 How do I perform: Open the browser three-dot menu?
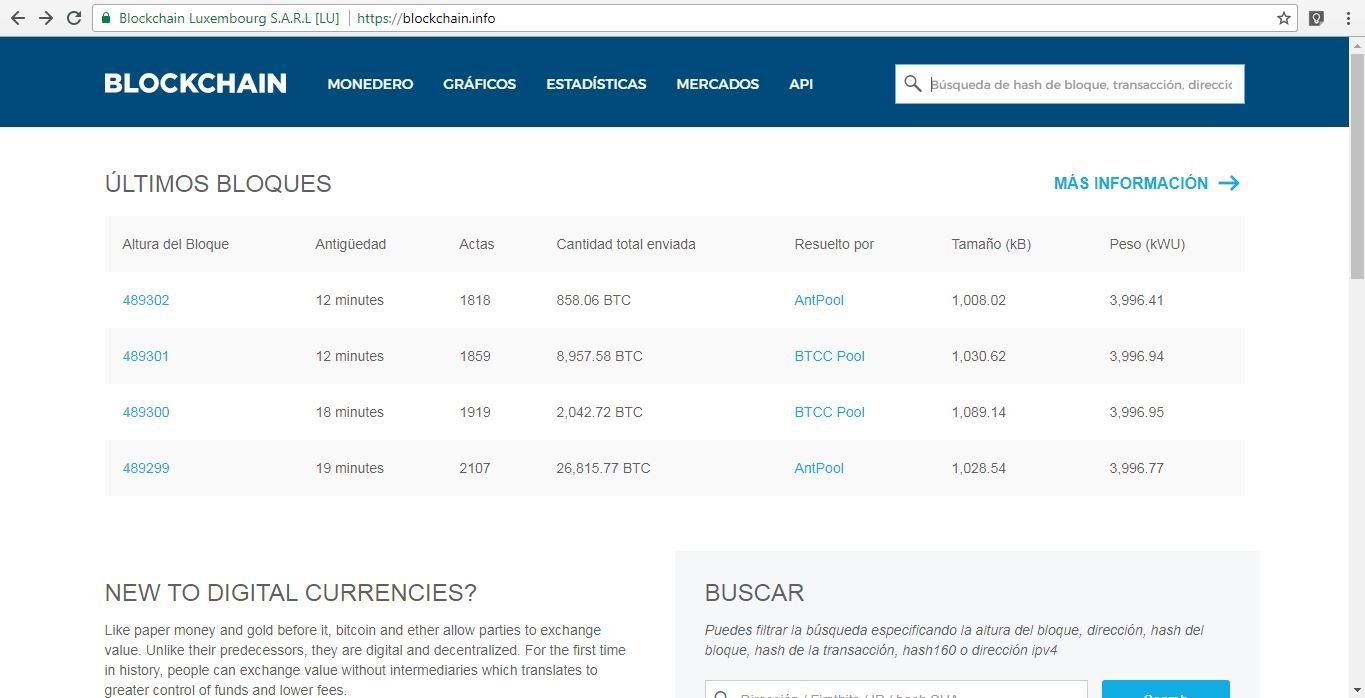point(1348,18)
